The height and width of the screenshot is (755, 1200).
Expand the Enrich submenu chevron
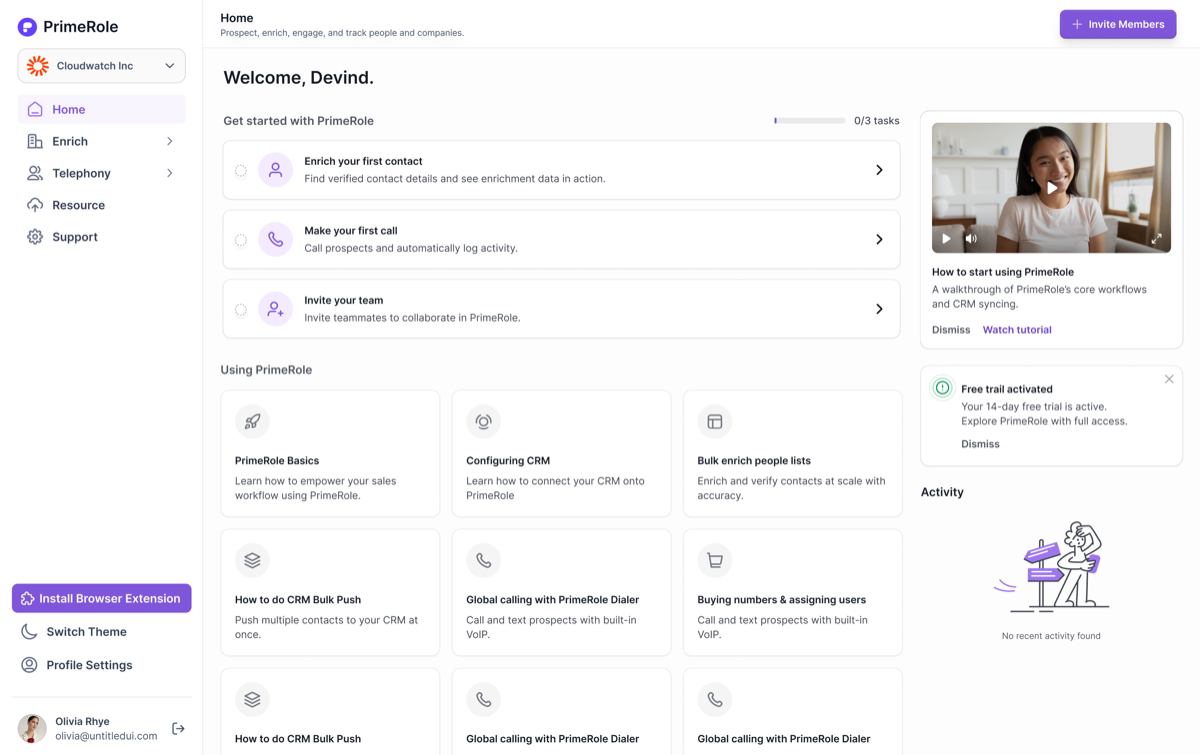tap(170, 141)
